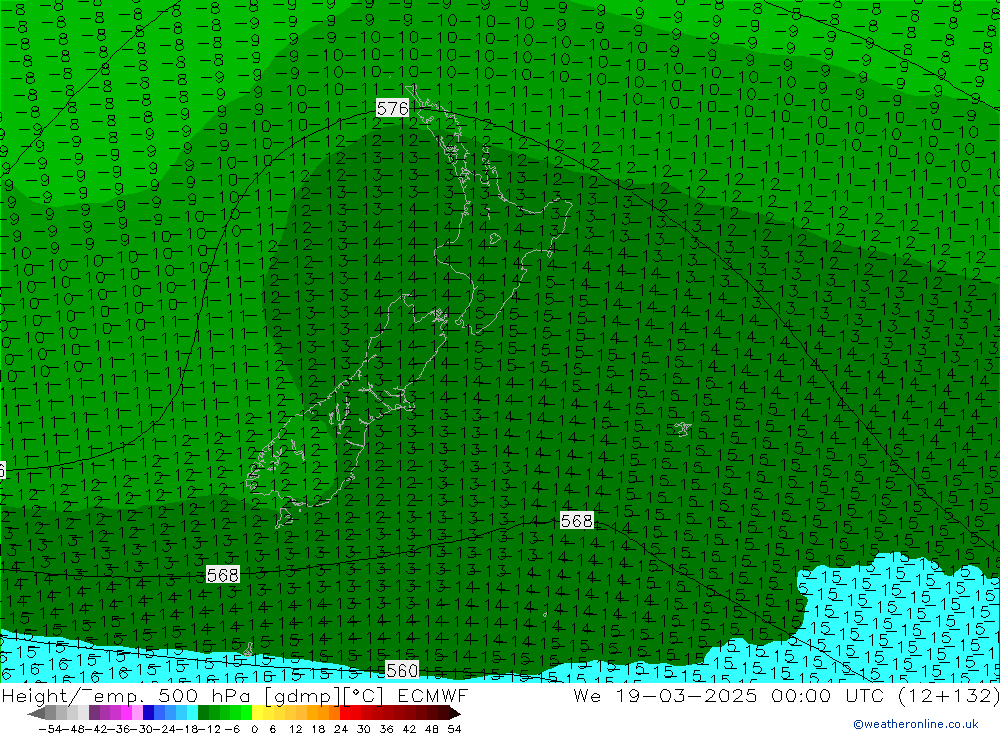
Task: Select the 568 label southwest of New Zealand
Action: coord(223,575)
